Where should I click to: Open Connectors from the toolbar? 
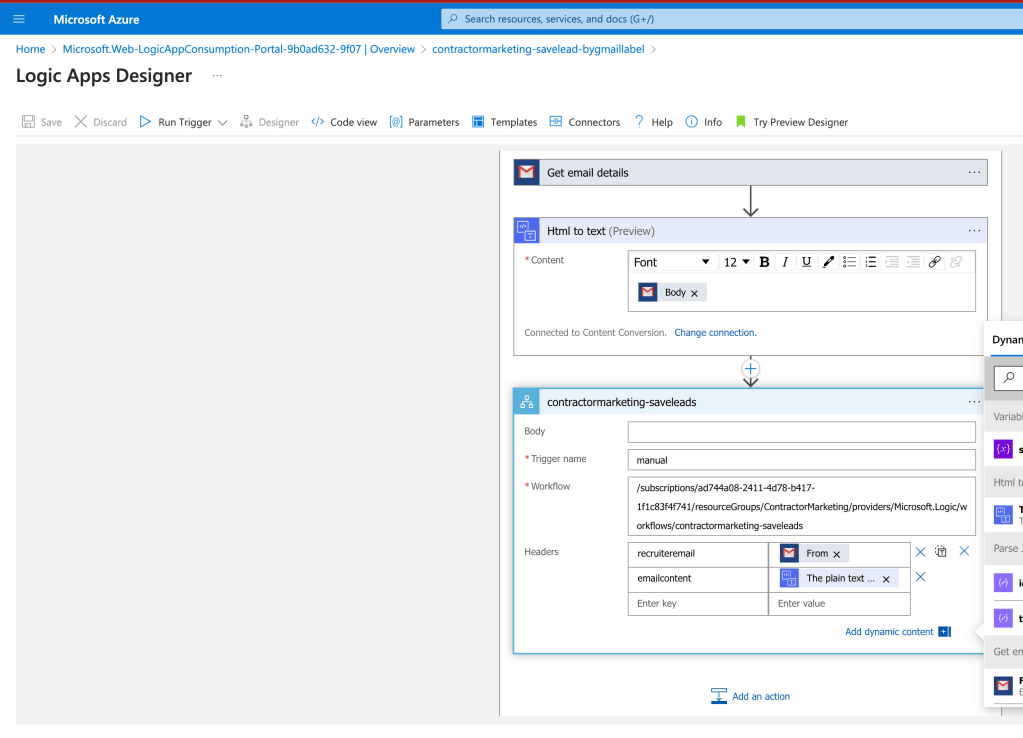pyautogui.click(x=585, y=122)
